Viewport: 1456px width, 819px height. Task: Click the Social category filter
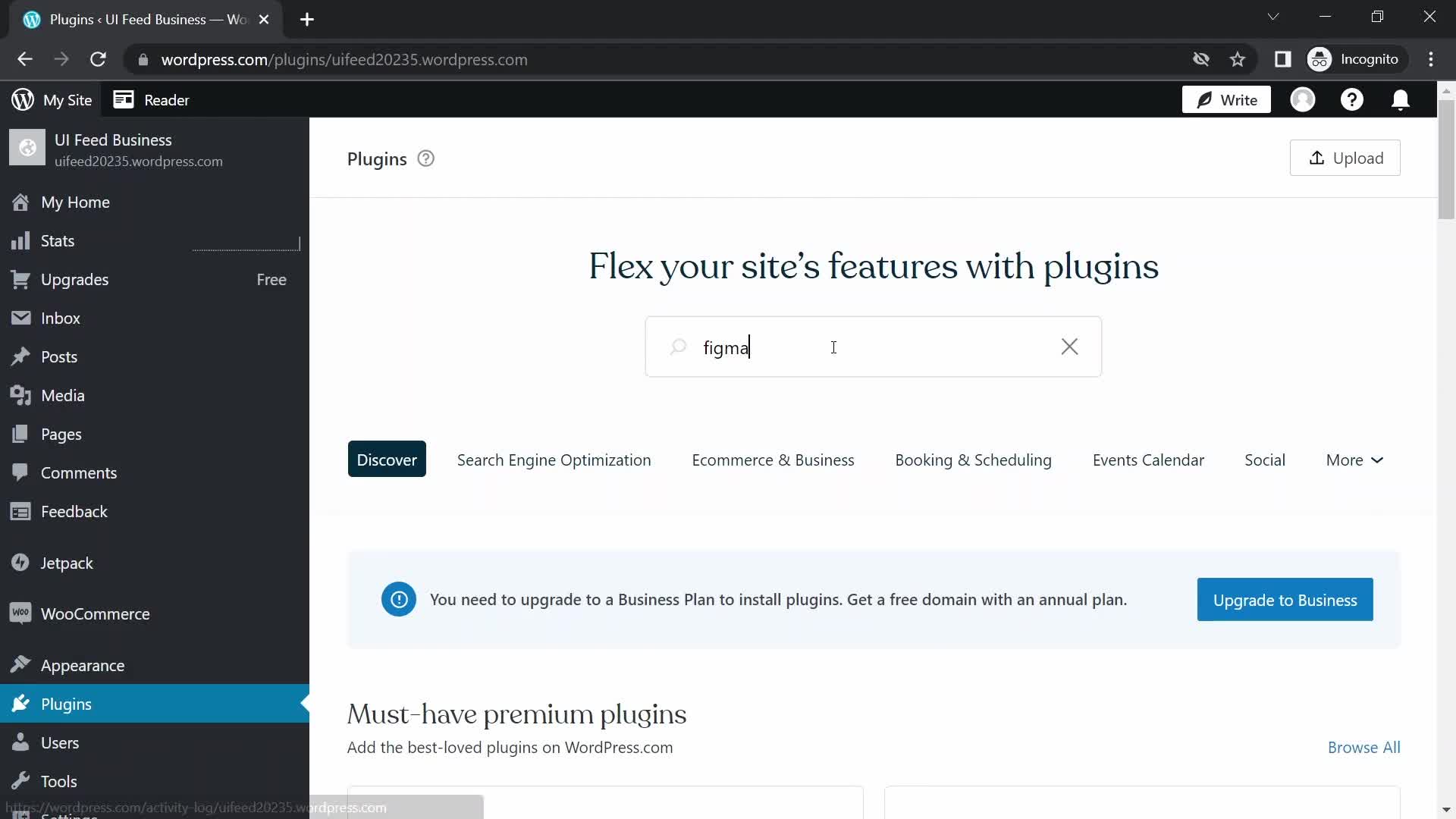tap(1265, 459)
